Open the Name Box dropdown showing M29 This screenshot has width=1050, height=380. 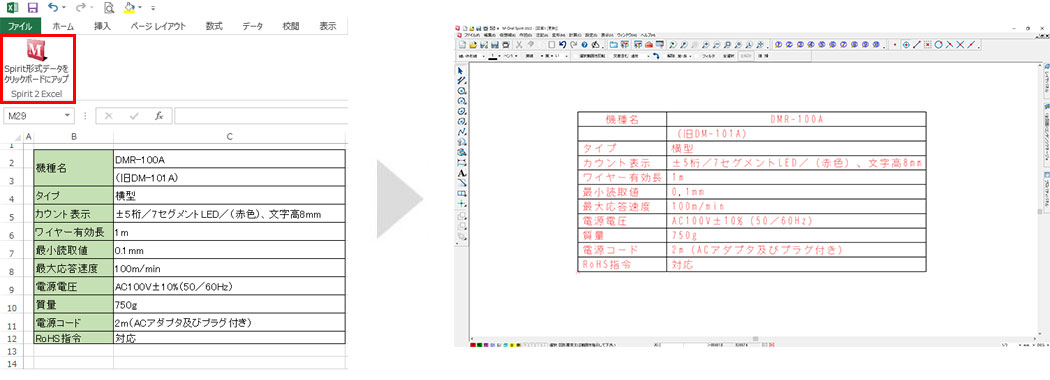(x=67, y=116)
